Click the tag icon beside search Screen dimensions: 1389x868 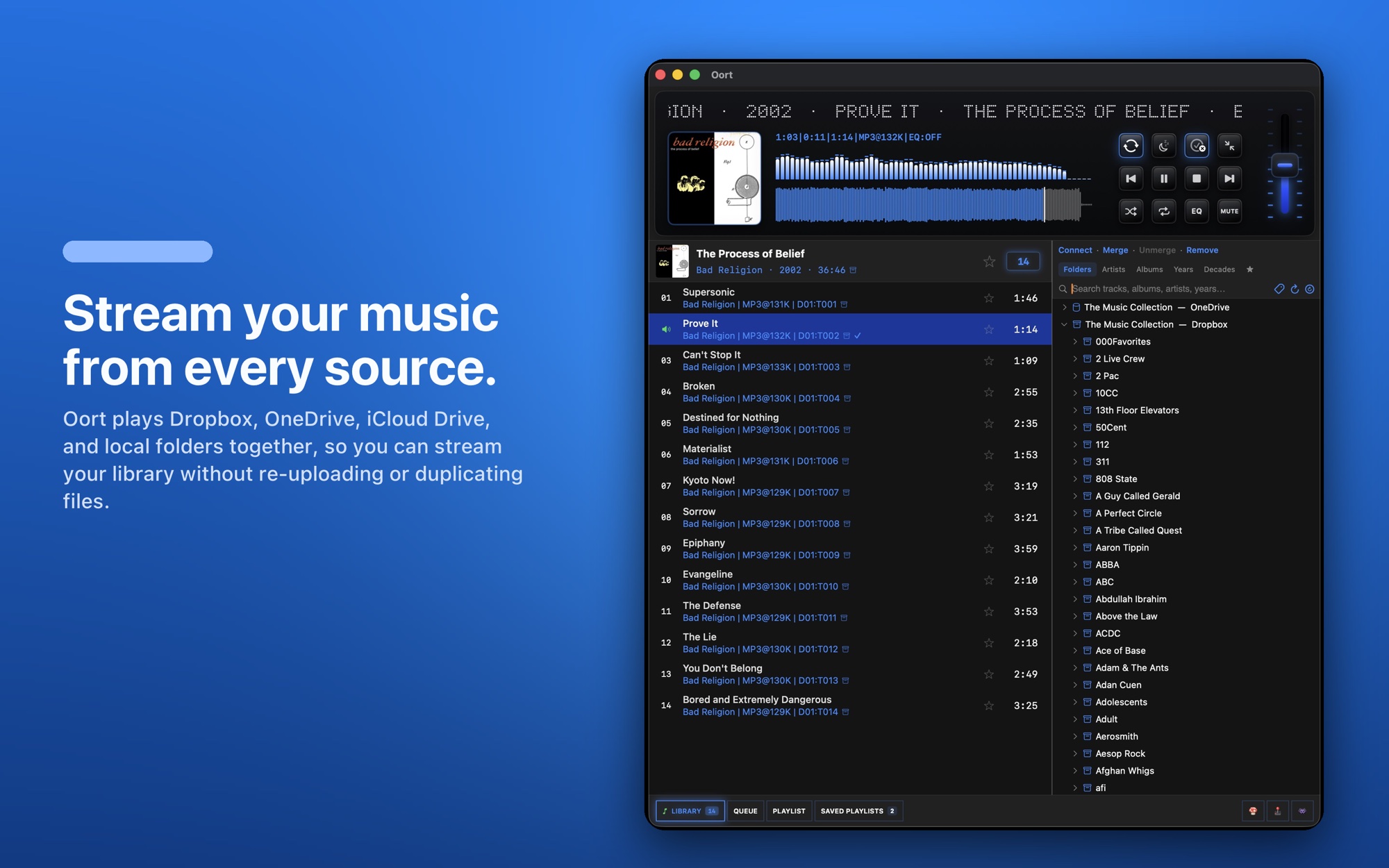click(x=1279, y=289)
